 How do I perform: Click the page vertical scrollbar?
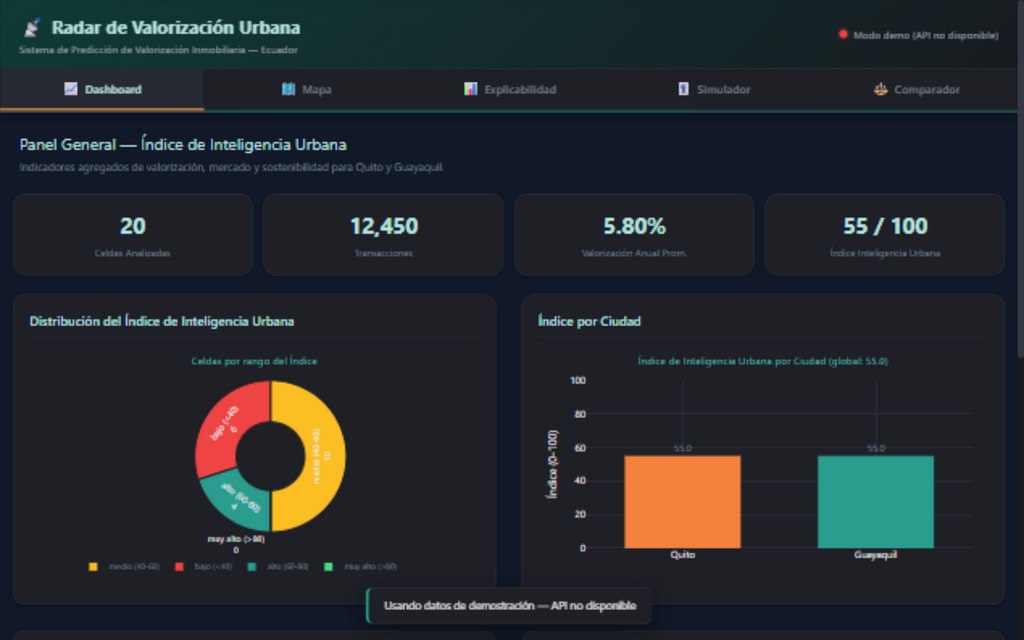click(x=1021, y=179)
